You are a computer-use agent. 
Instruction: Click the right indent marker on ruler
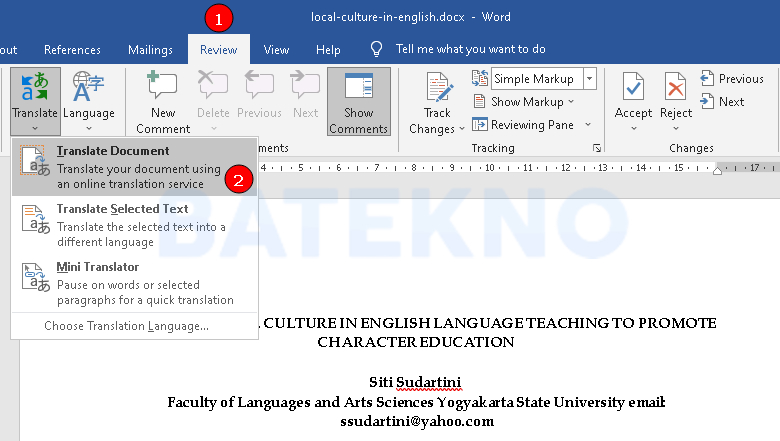[x=717, y=171]
